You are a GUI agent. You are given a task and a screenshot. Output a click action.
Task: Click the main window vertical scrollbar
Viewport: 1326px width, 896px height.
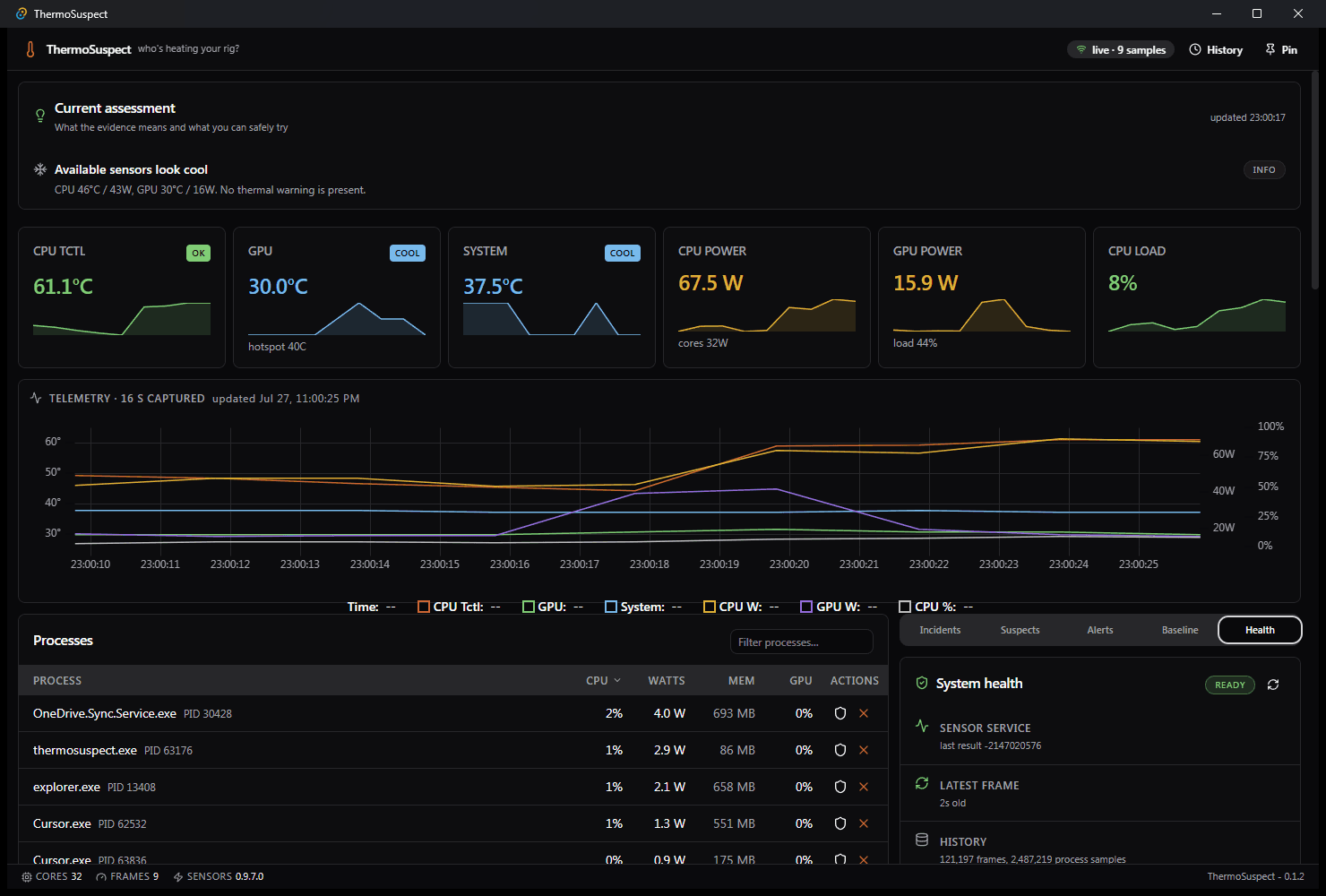1315,179
